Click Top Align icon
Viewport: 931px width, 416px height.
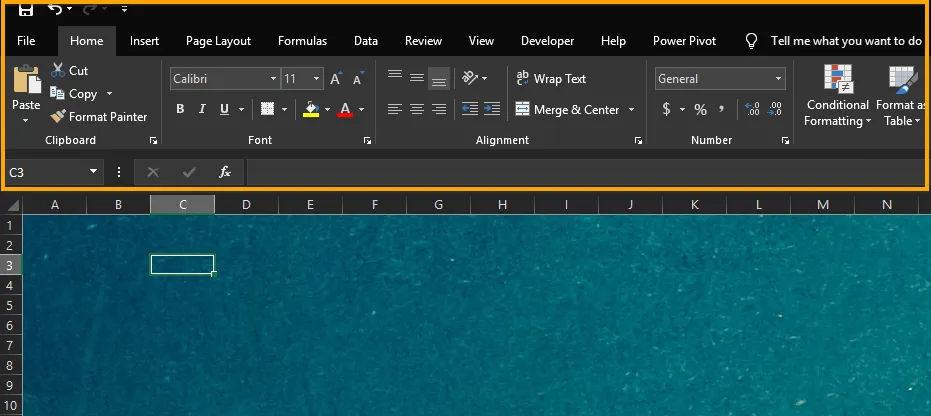coord(395,75)
